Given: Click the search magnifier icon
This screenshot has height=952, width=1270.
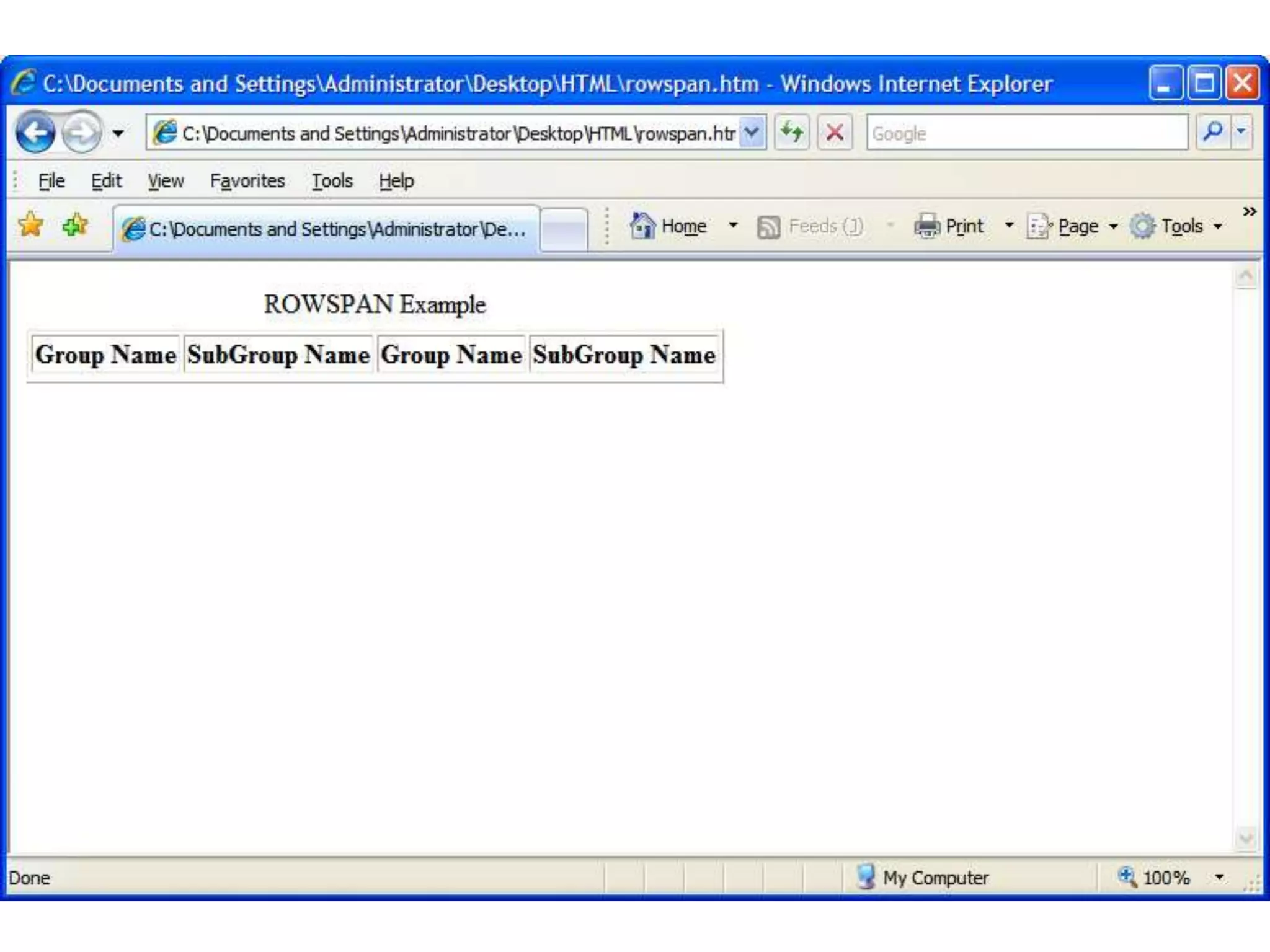Looking at the screenshot, I should tap(1212, 132).
